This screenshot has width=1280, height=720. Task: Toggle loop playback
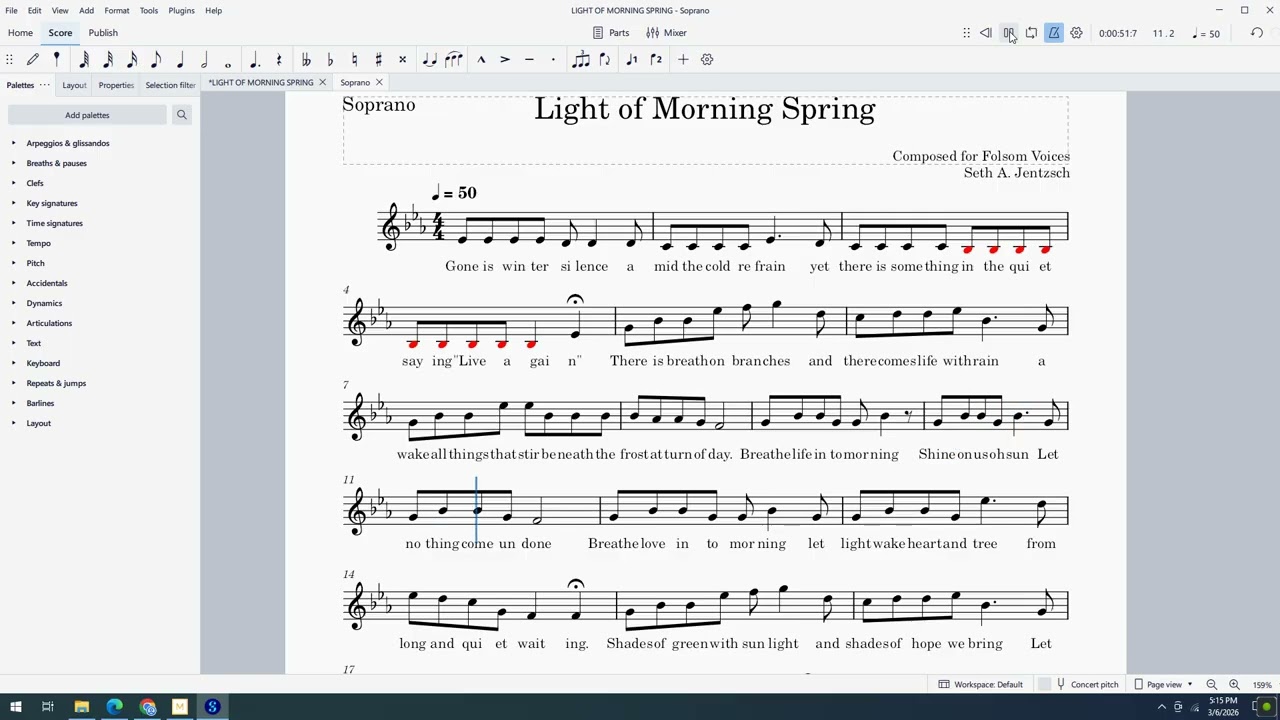click(x=1031, y=33)
